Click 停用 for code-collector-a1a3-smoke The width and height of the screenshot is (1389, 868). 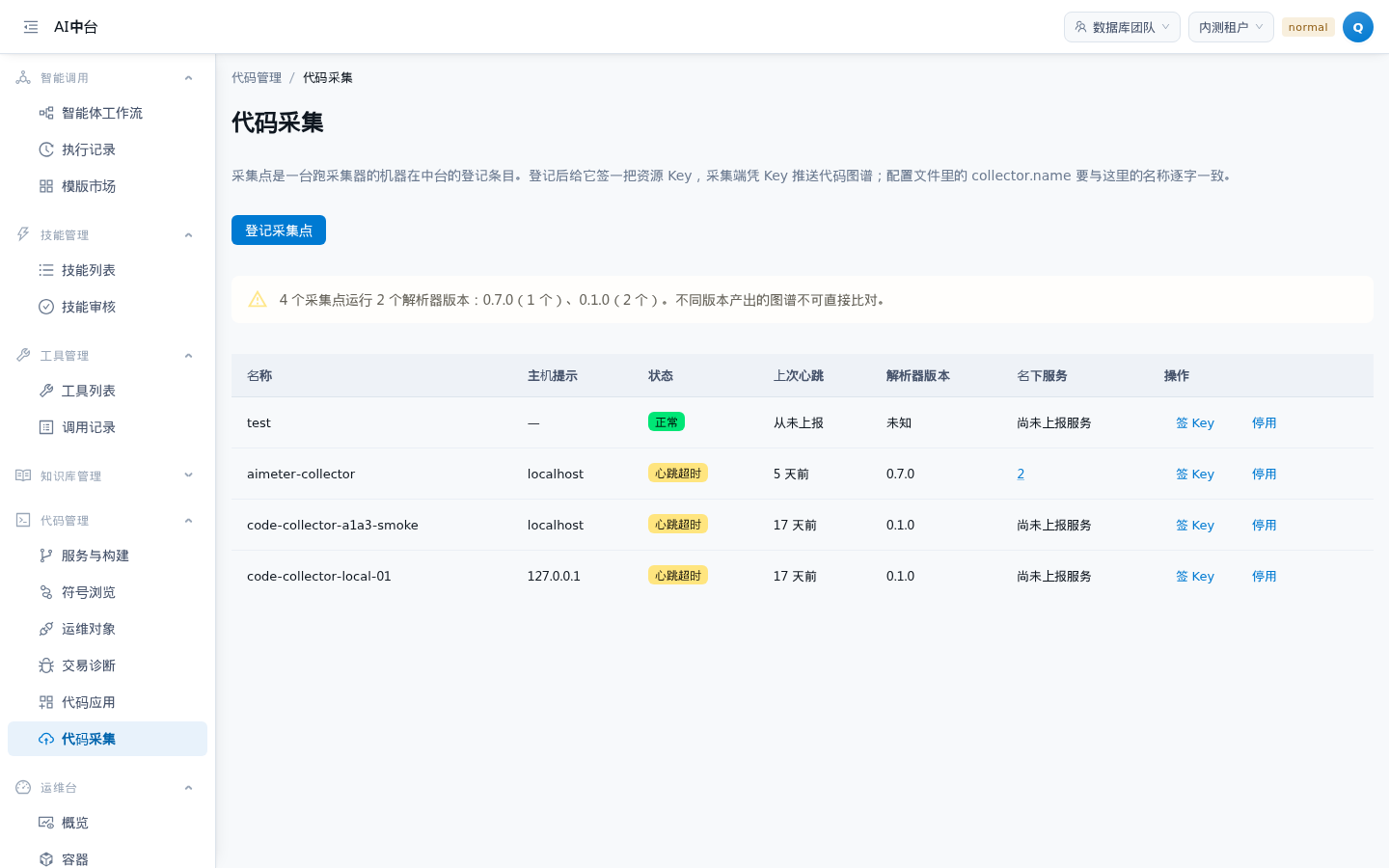click(1265, 525)
